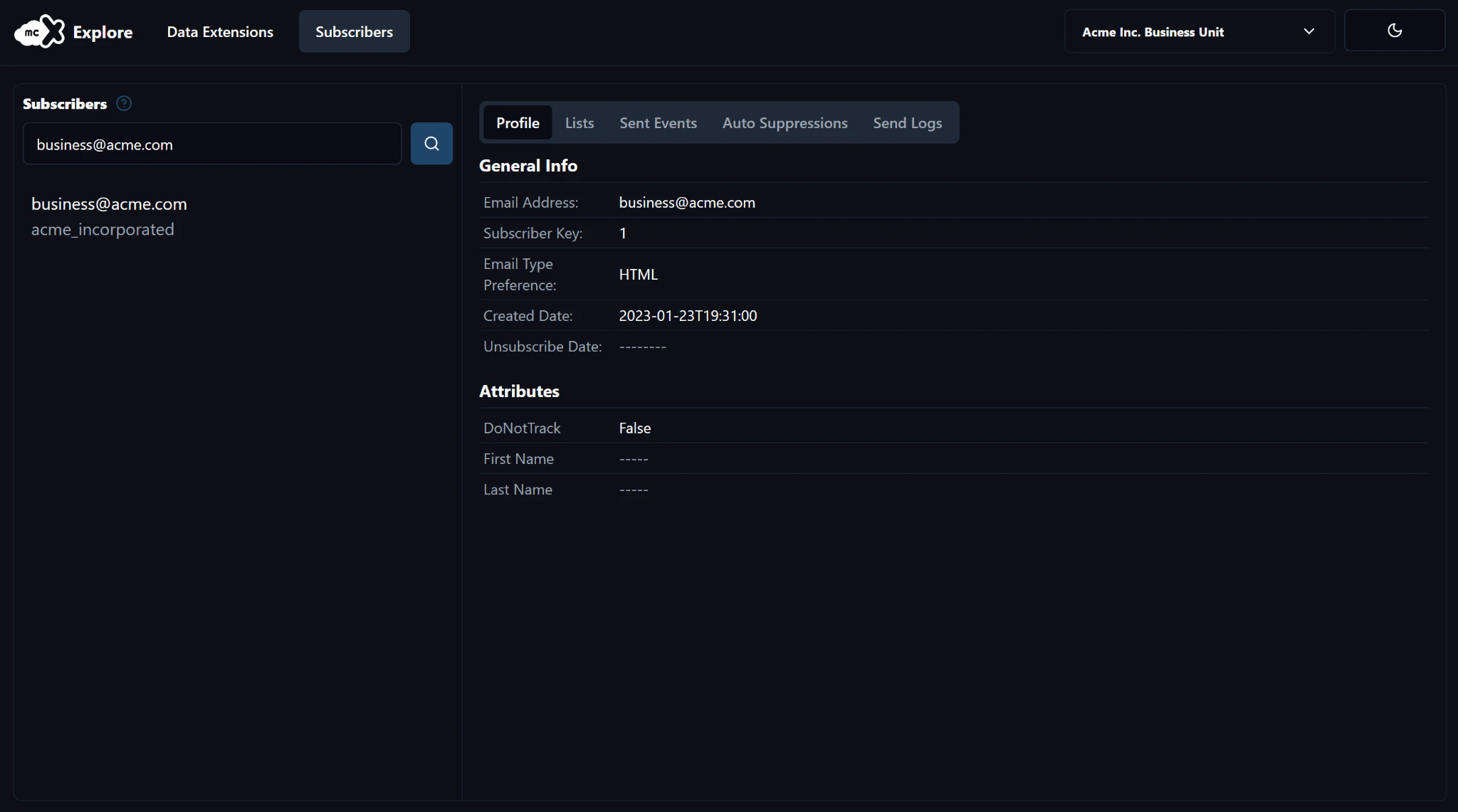Screen dimensions: 1458x812
Task: Click the Email Address label
Action: 530,203
